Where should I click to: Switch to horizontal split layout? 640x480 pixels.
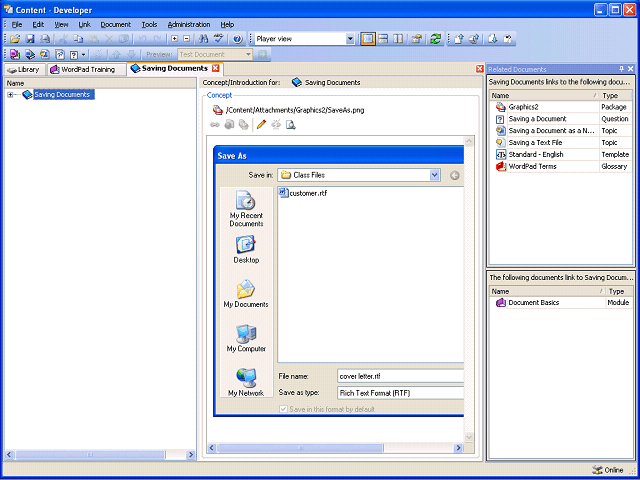[x=383, y=39]
